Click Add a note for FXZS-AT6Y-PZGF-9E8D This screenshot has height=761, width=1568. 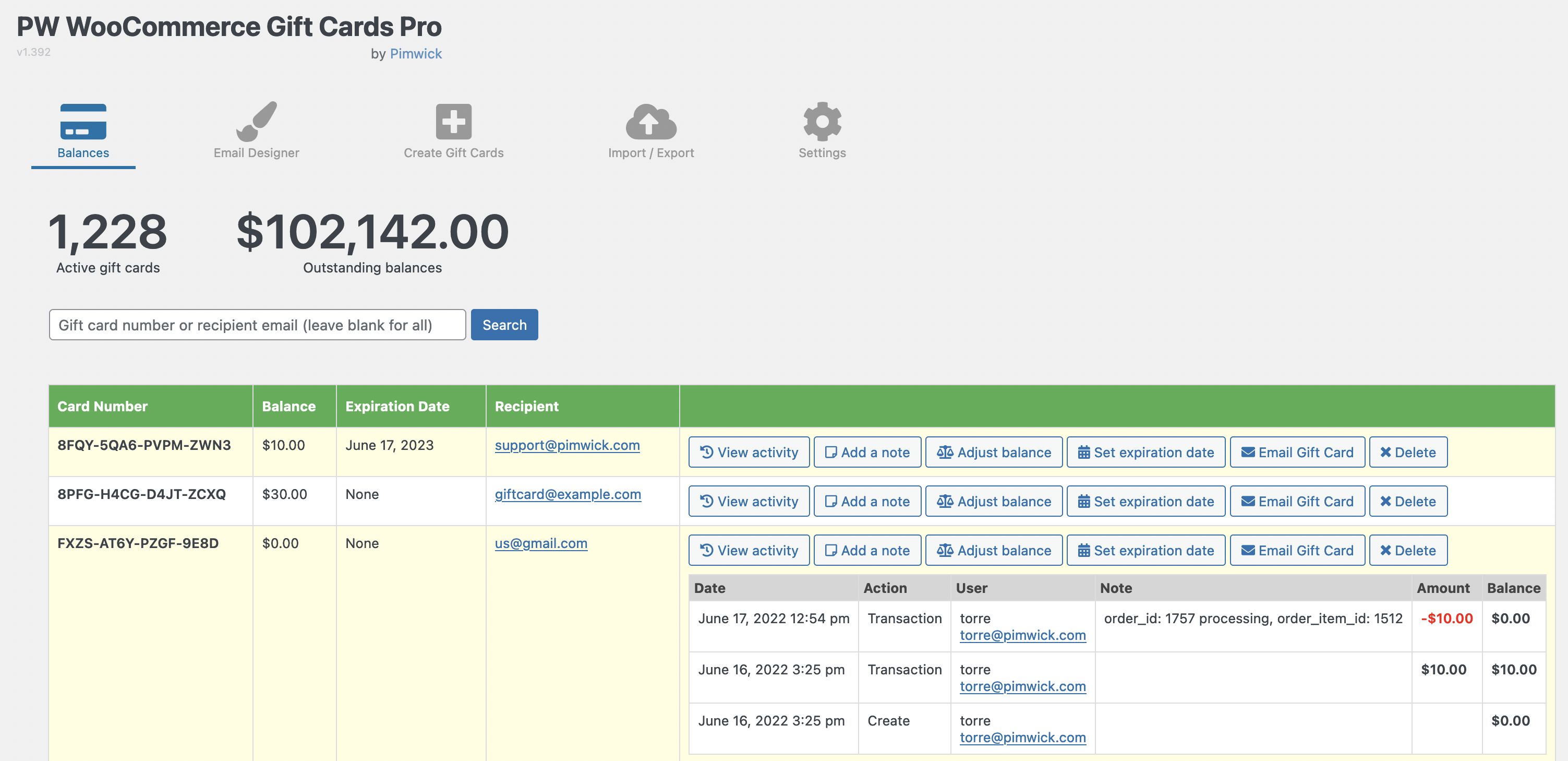click(x=866, y=549)
